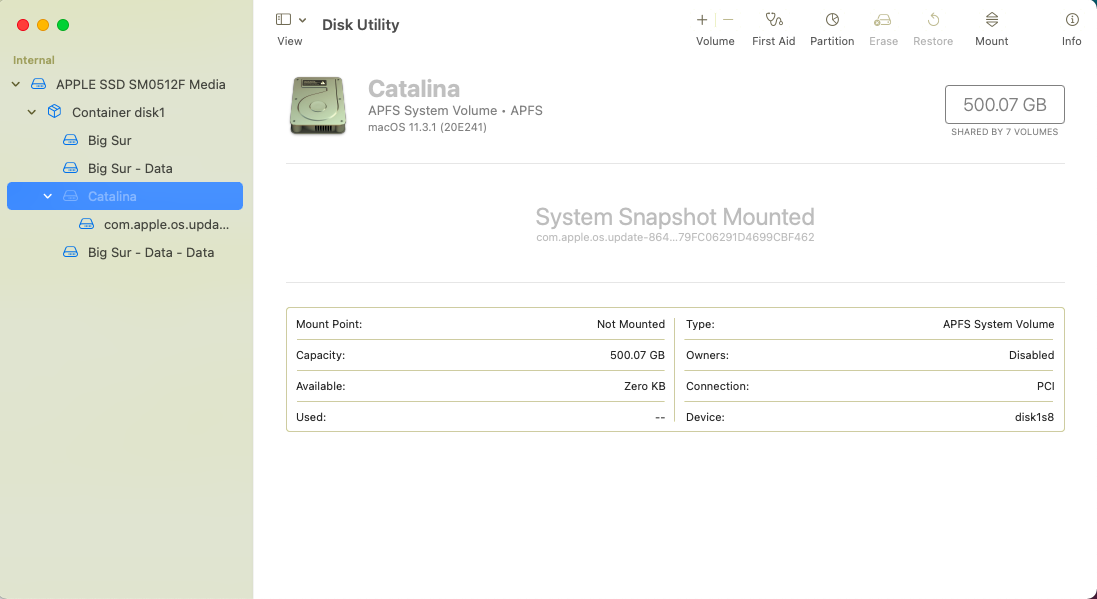1097x599 pixels.
Task: Select Container disk1 row
Action: (x=125, y=112)
